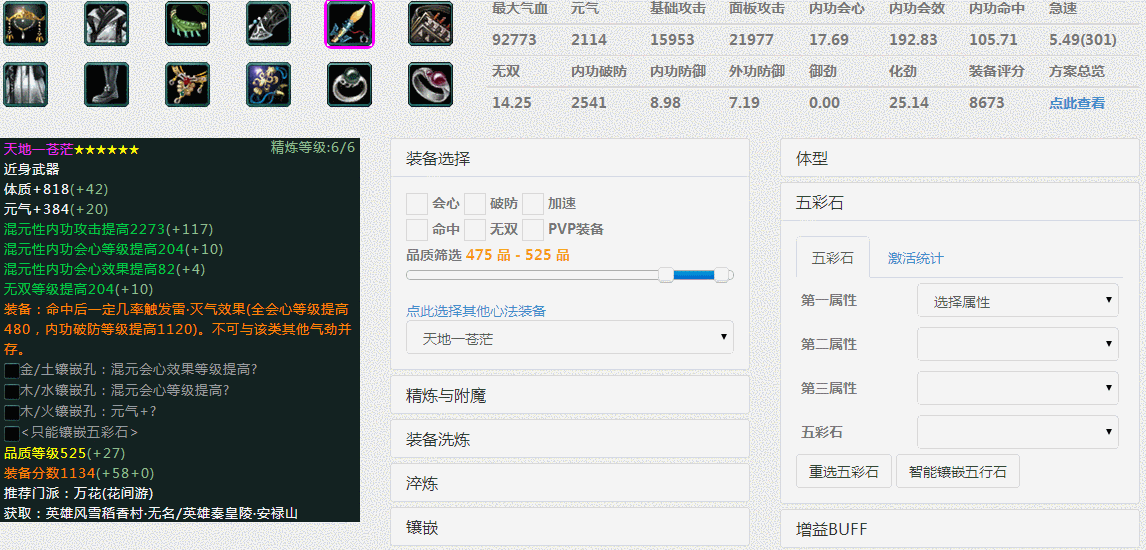Select the hidden weapon box slot
The image size is (1146, 550).
(430, 23)
